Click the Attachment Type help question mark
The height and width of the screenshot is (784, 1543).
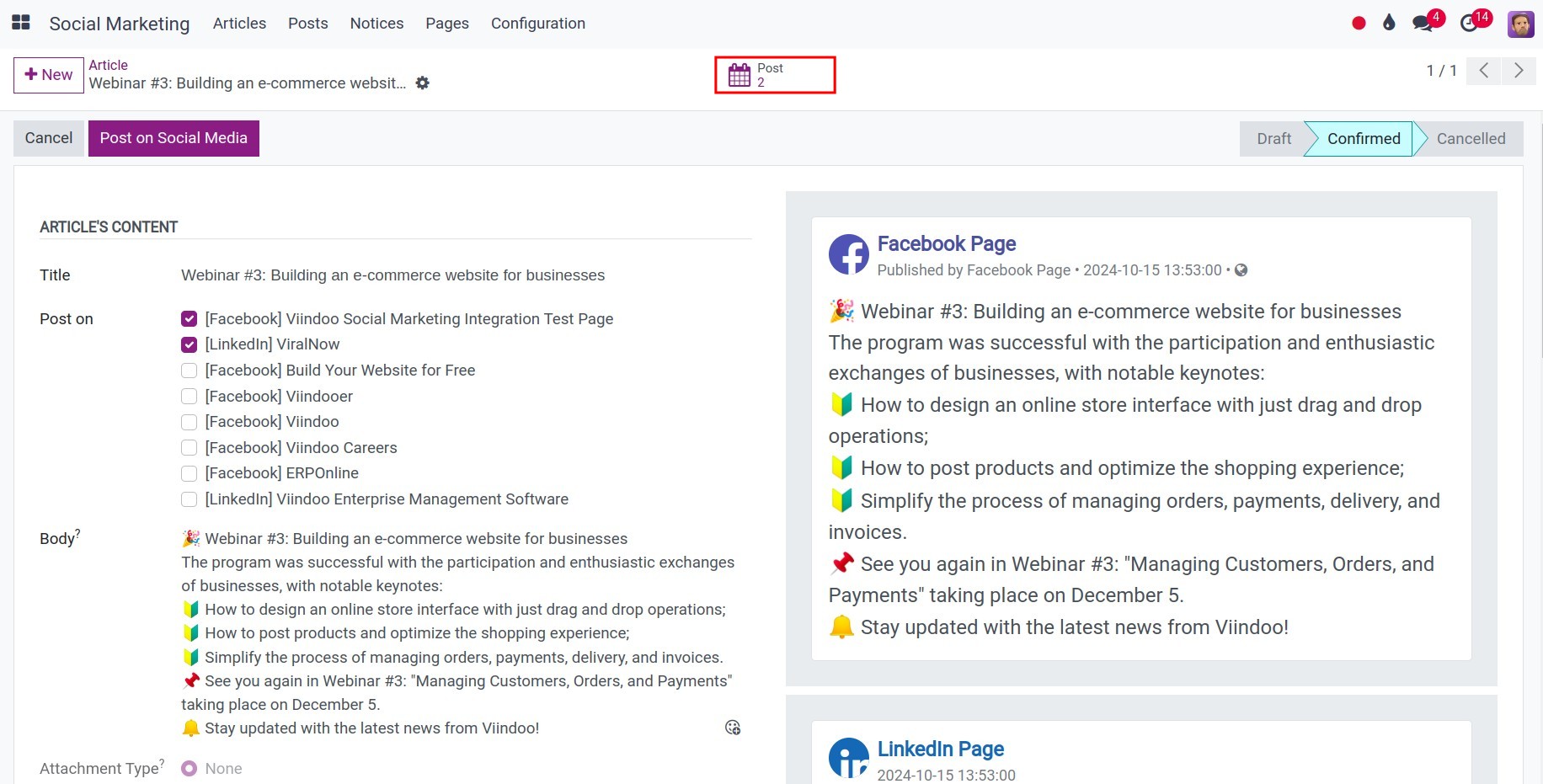(162, 763)
